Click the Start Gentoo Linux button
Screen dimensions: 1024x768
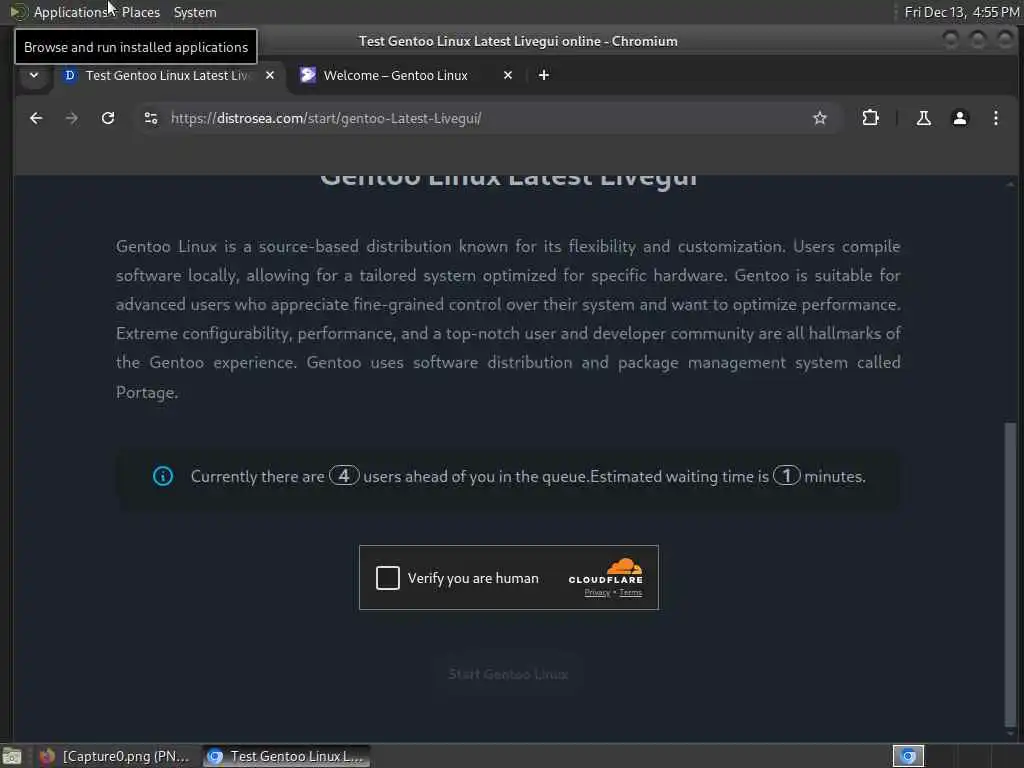click(x=508, y=674)
